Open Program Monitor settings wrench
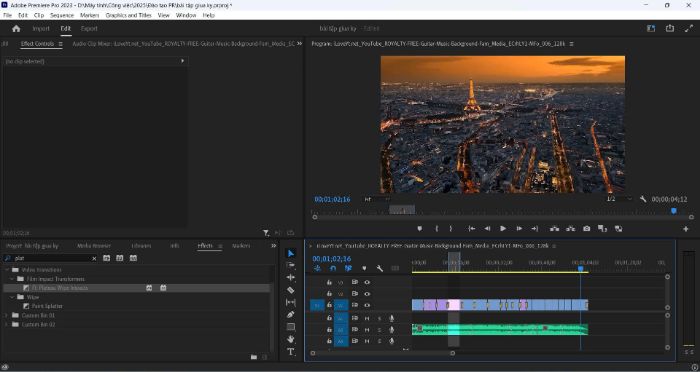 coord(643,199)
